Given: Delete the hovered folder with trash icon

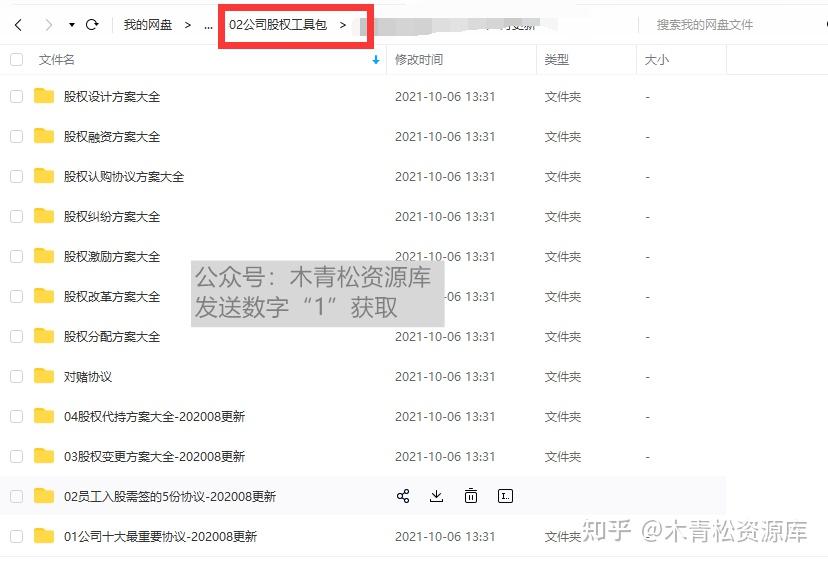Looking at the screenshot, I should 471,496.
